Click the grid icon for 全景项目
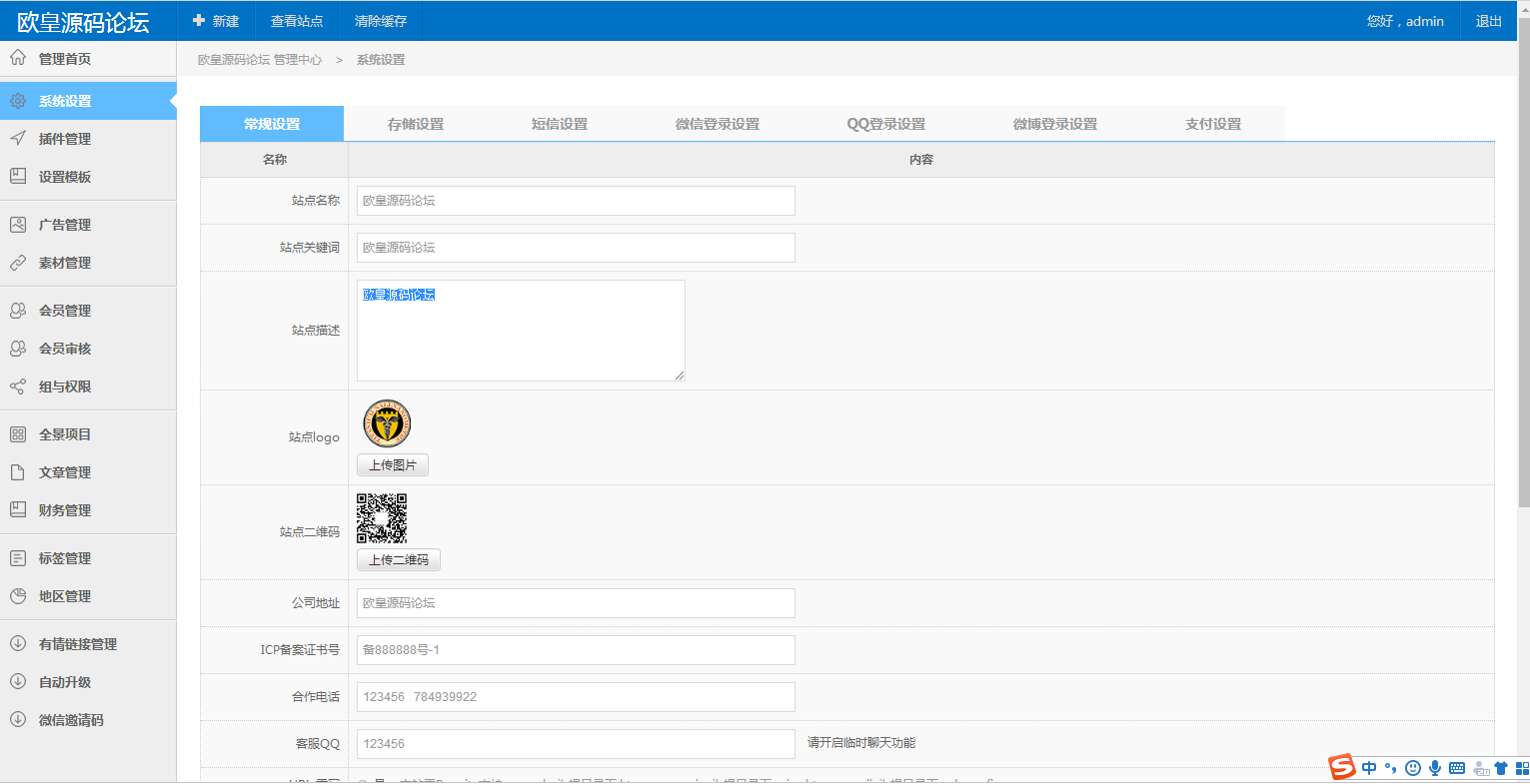This screenshot has height=784, width=1530. pos(18,434)
